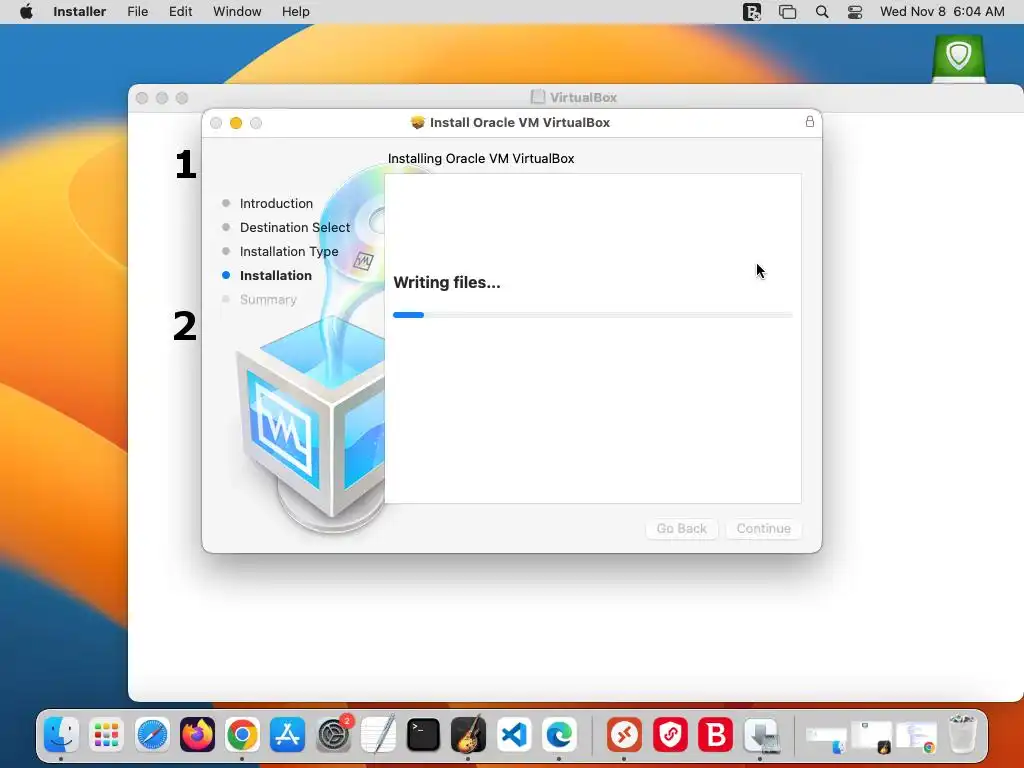Open the Installer application menu

(80, 12)
